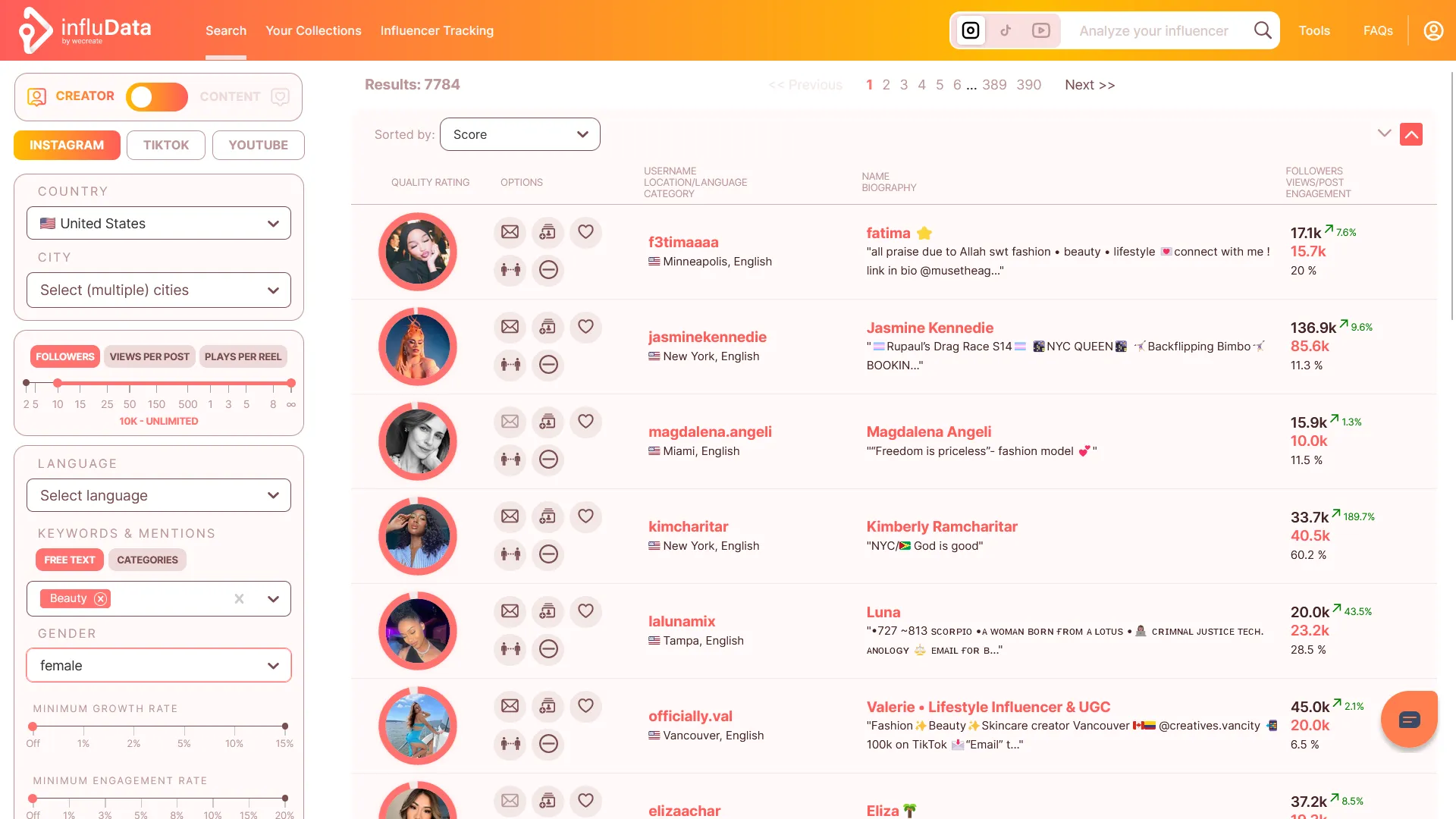Favorite jasminekennedie with heart icon

tap(585, 327)
